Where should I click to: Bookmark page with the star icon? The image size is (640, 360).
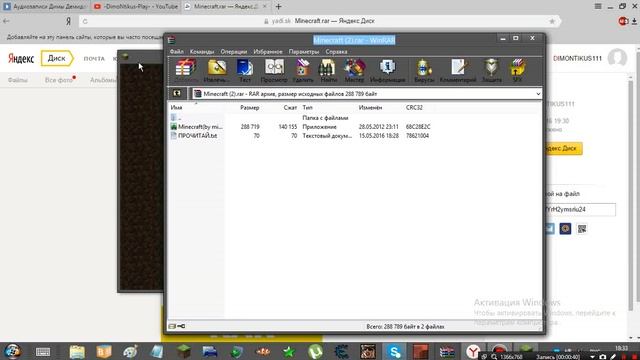pos(552,21)
